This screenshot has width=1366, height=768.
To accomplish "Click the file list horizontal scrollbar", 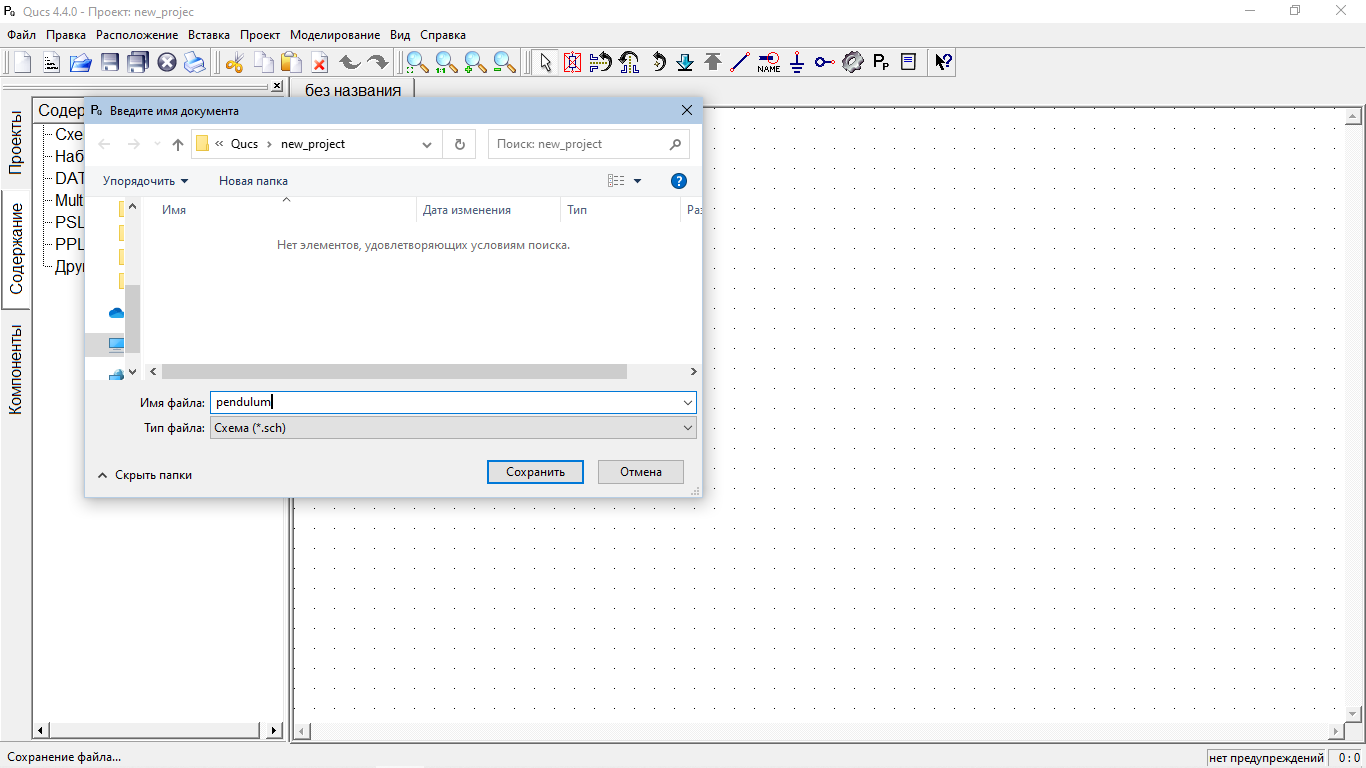I will tap(394, 371).
